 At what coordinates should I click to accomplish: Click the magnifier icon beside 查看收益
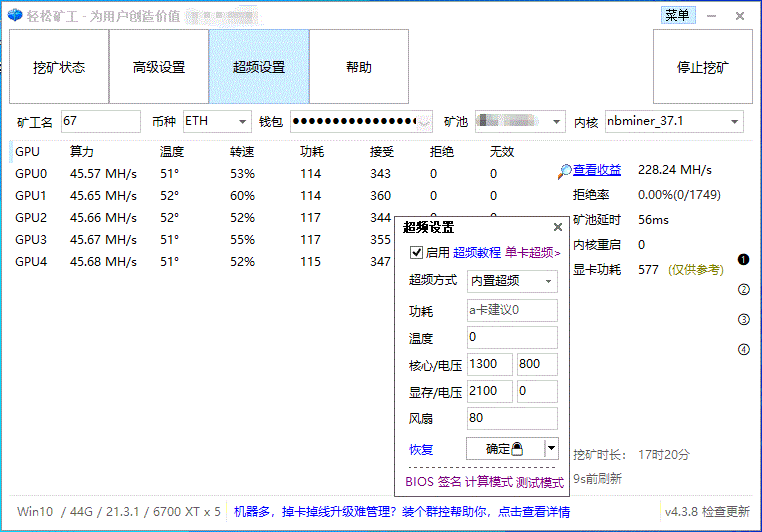[x=565, y=171]
